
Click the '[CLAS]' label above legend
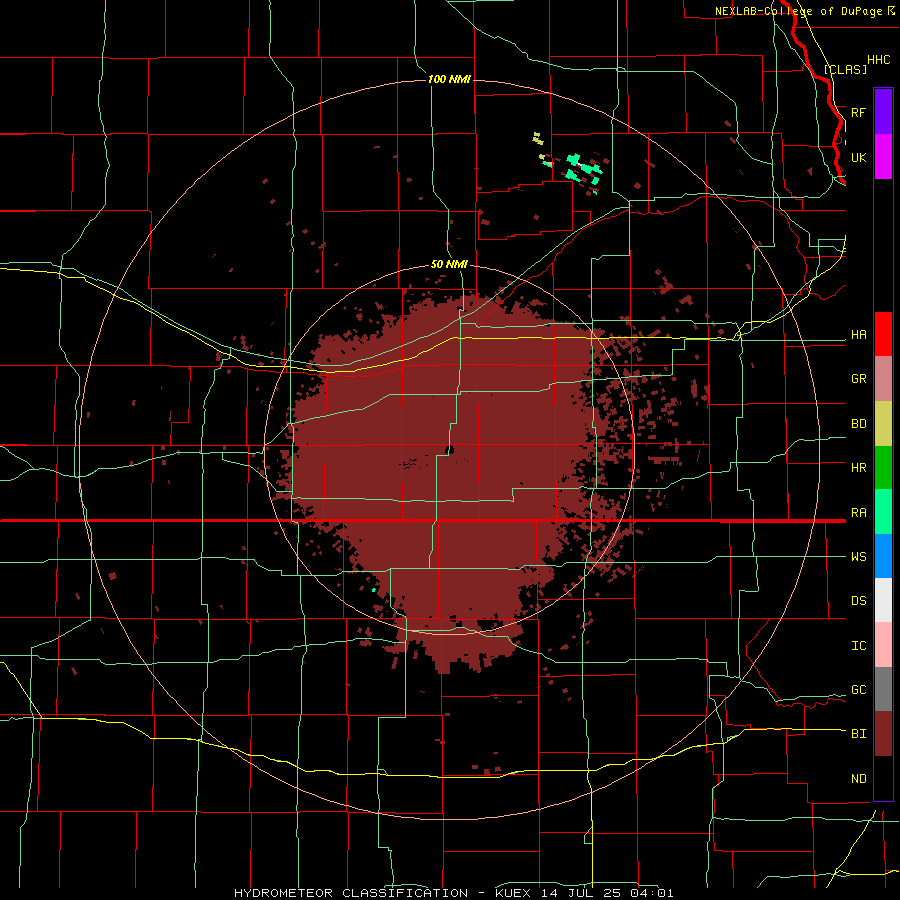tap(845, 69)
